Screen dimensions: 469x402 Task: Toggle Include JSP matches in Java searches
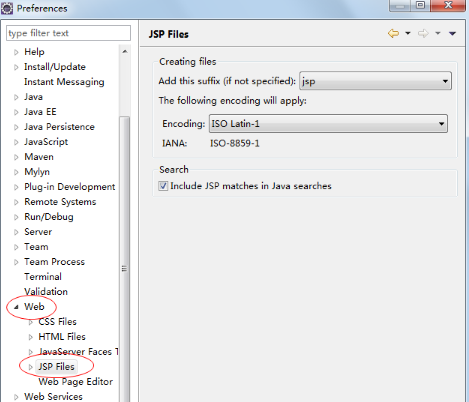pyautogui.click(x=163, y=186)
